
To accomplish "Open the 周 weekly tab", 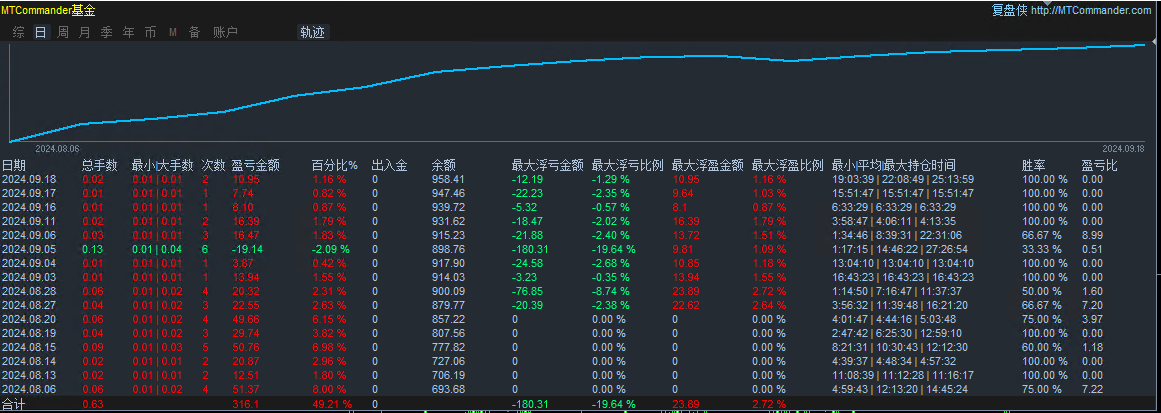I will click(63, 33).
